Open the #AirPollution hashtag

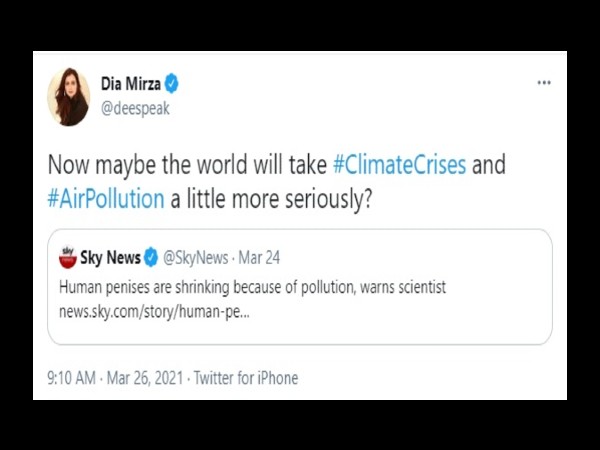[106, 197]
